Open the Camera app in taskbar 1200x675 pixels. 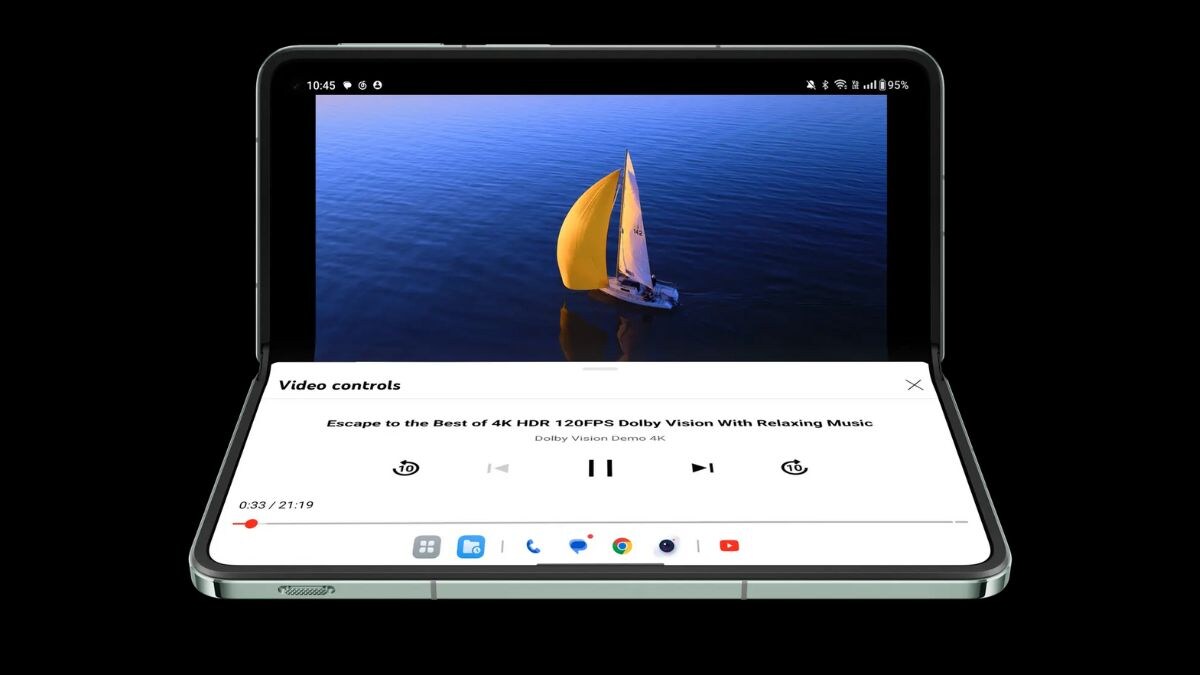click(667, 546)
